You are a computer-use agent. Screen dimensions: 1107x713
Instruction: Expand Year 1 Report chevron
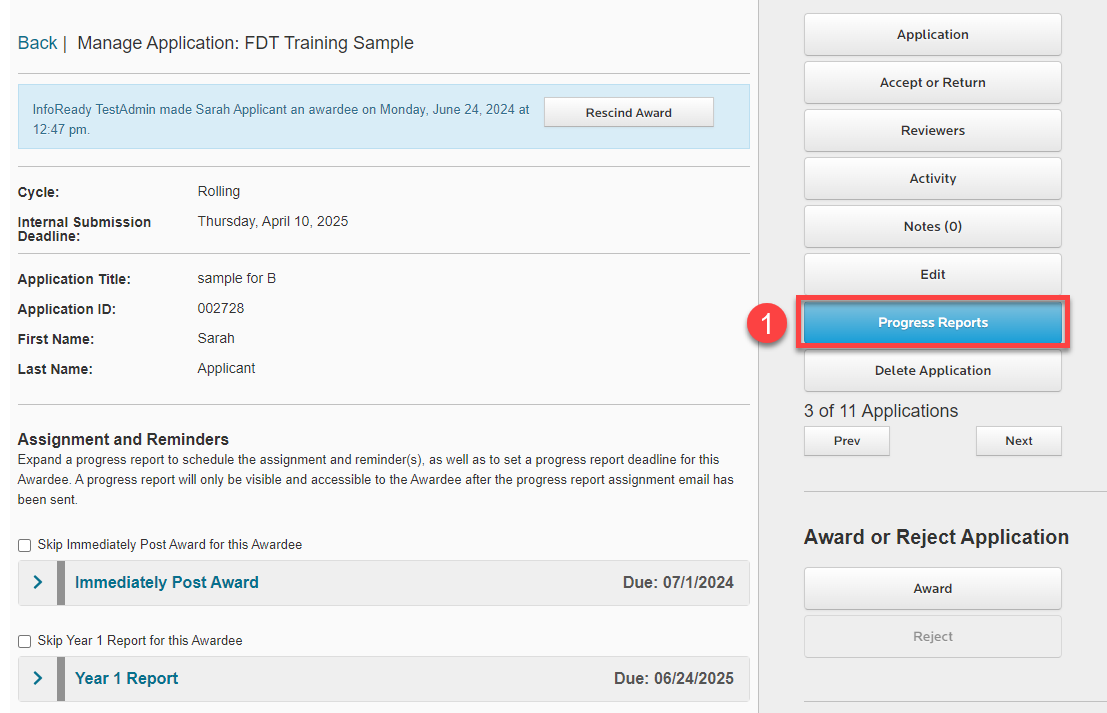coord(38,678)
